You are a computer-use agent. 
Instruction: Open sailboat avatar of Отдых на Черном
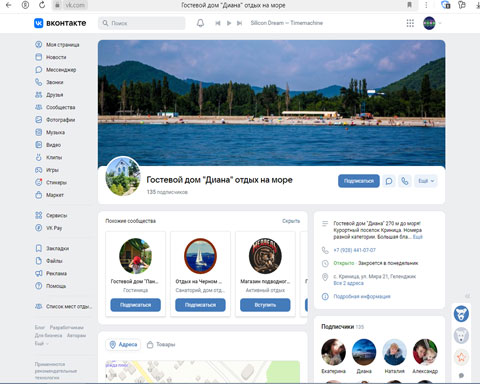pyautogui.click(x=200, y=256)
